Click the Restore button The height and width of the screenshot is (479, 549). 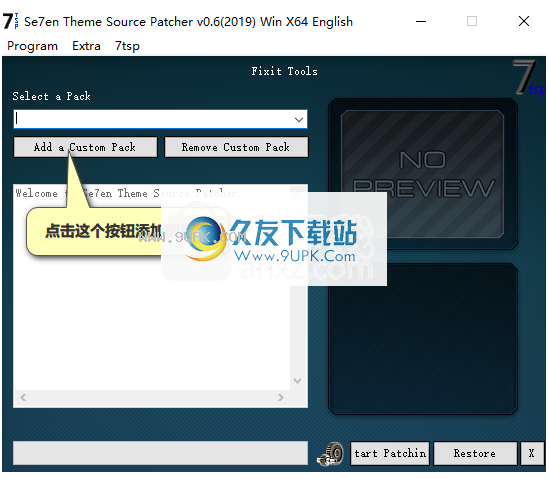475,453
